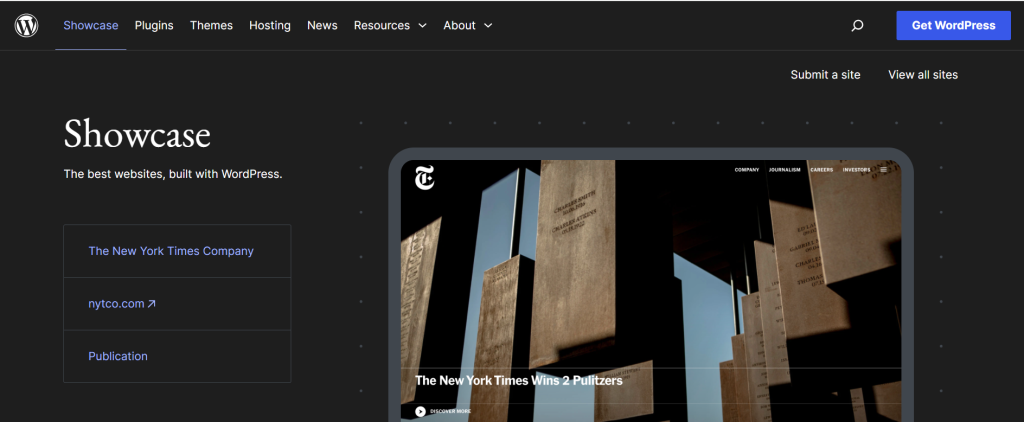The width and height of the screenshot is (1024, 422).
Task: Click the NYT site preview screenshot
Action: (650, 291)
